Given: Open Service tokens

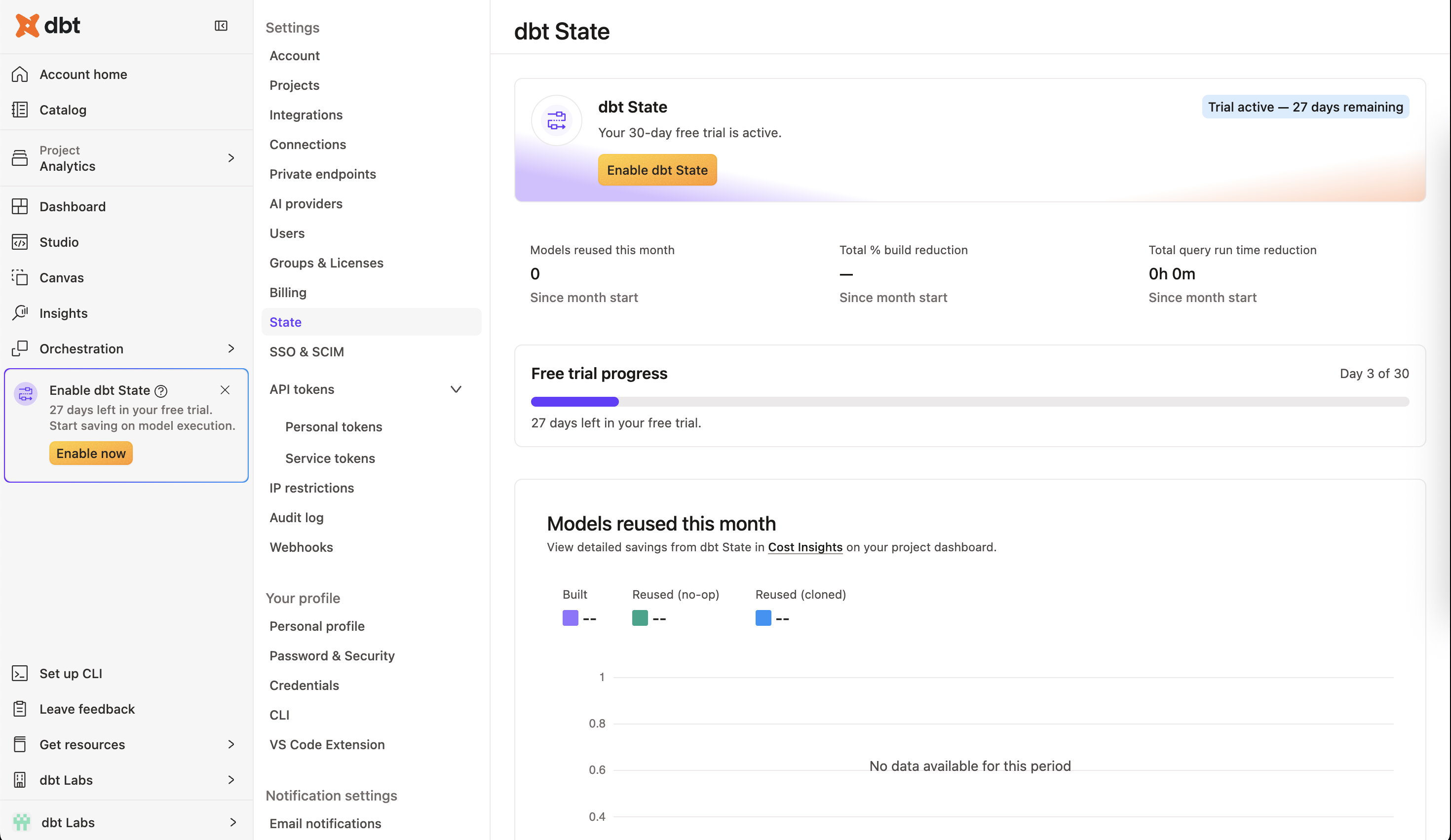Looking at the screenshot, I should pos(330,458).
